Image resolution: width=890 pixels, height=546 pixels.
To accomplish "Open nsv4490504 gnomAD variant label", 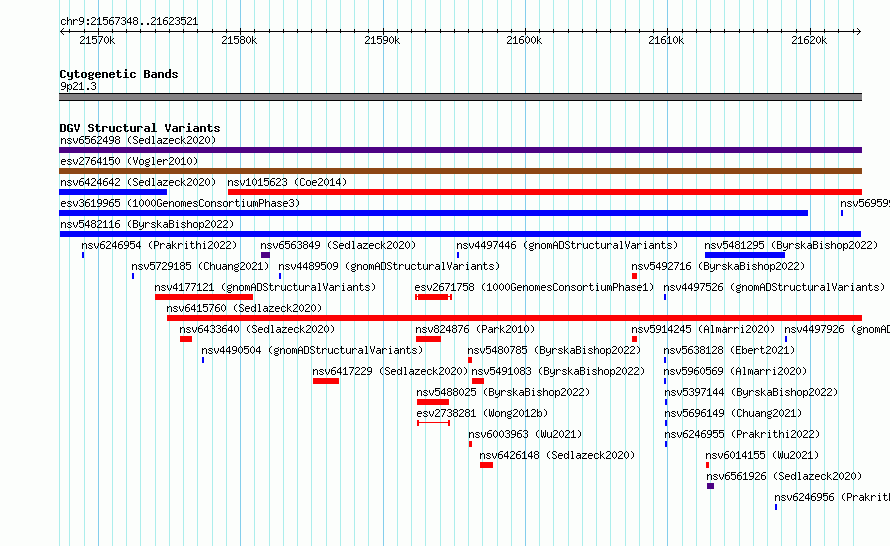I will [312, 350].
